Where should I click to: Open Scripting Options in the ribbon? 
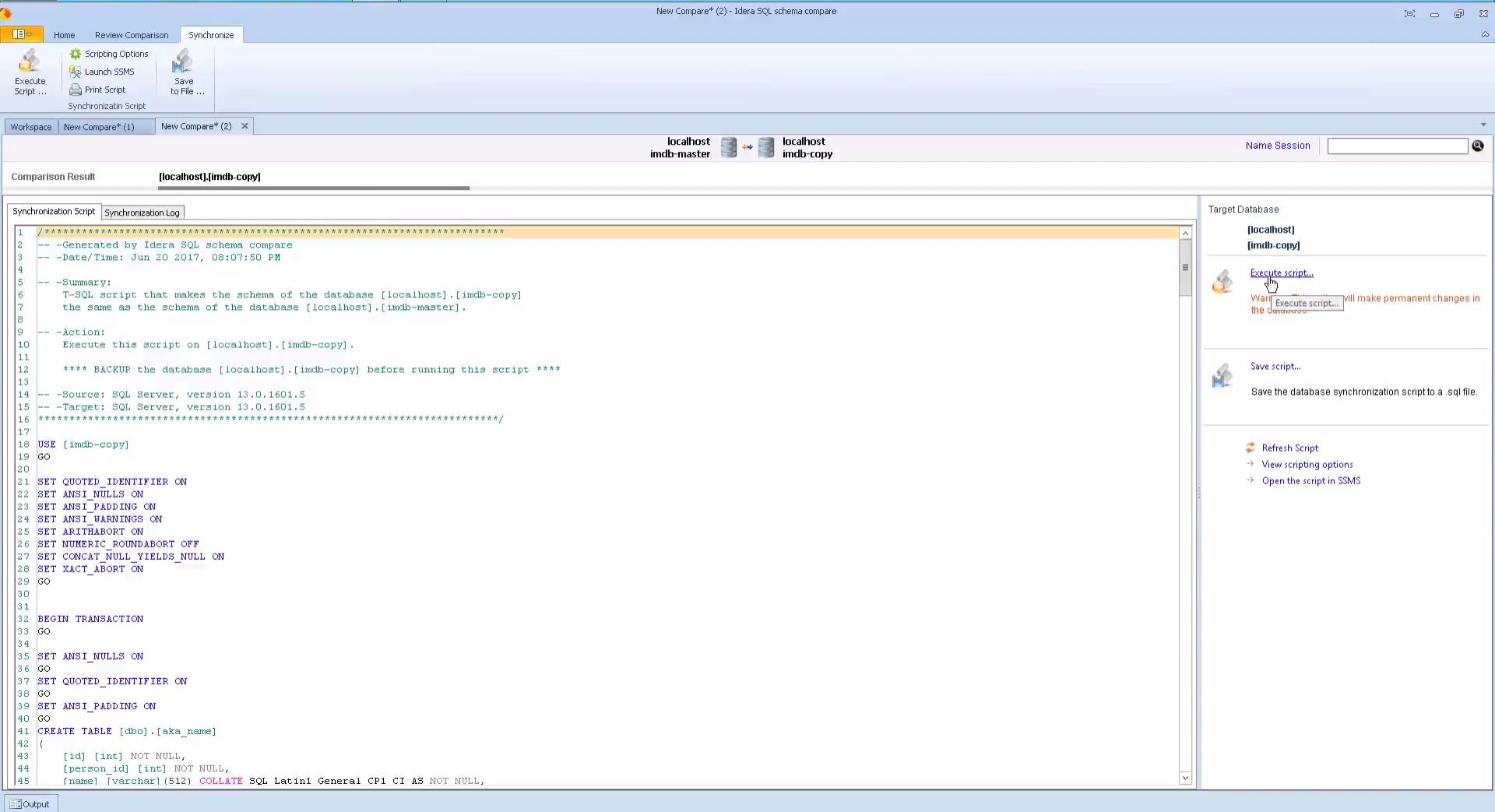(x=109, y=54)
